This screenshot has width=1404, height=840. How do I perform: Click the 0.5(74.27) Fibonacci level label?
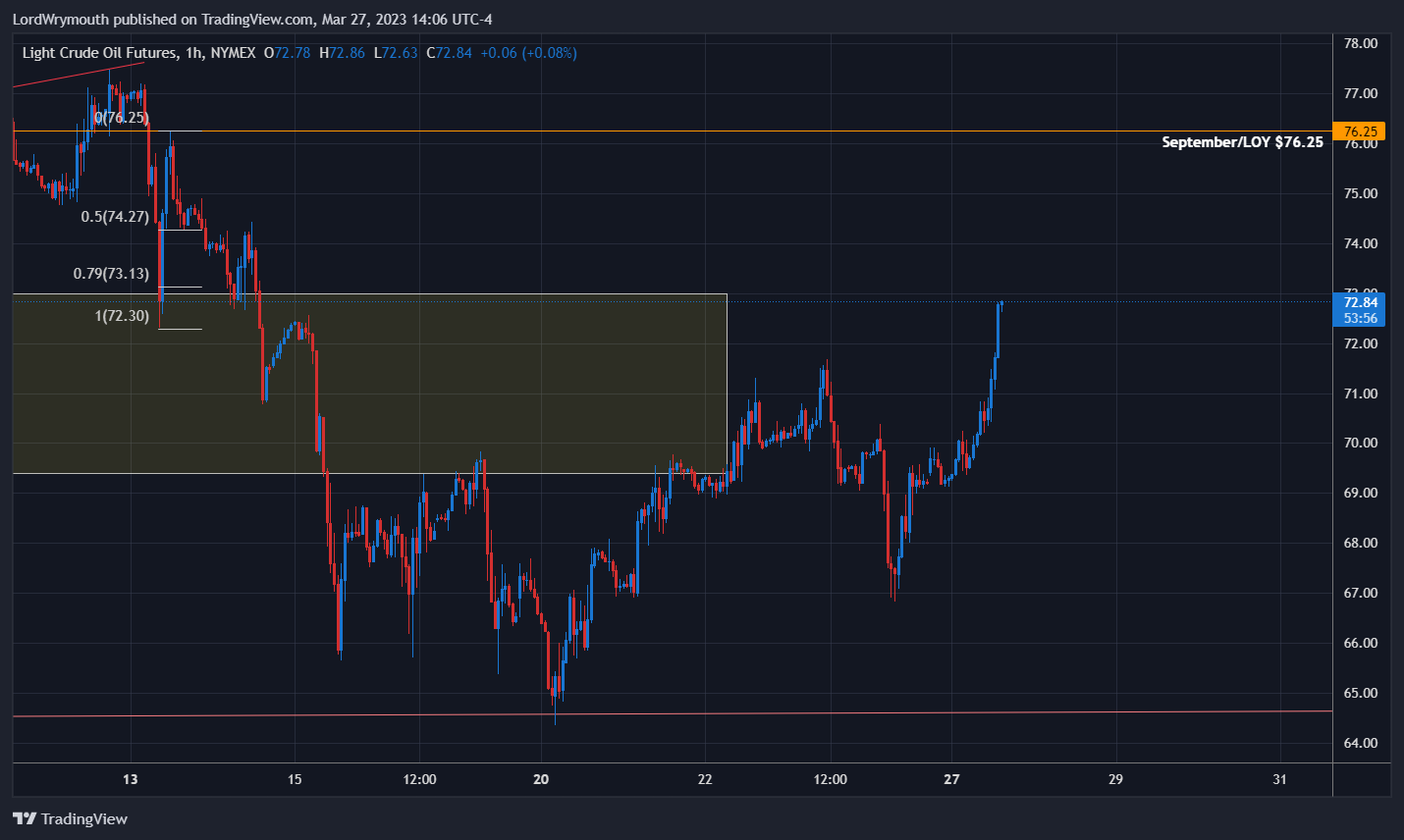115,217
